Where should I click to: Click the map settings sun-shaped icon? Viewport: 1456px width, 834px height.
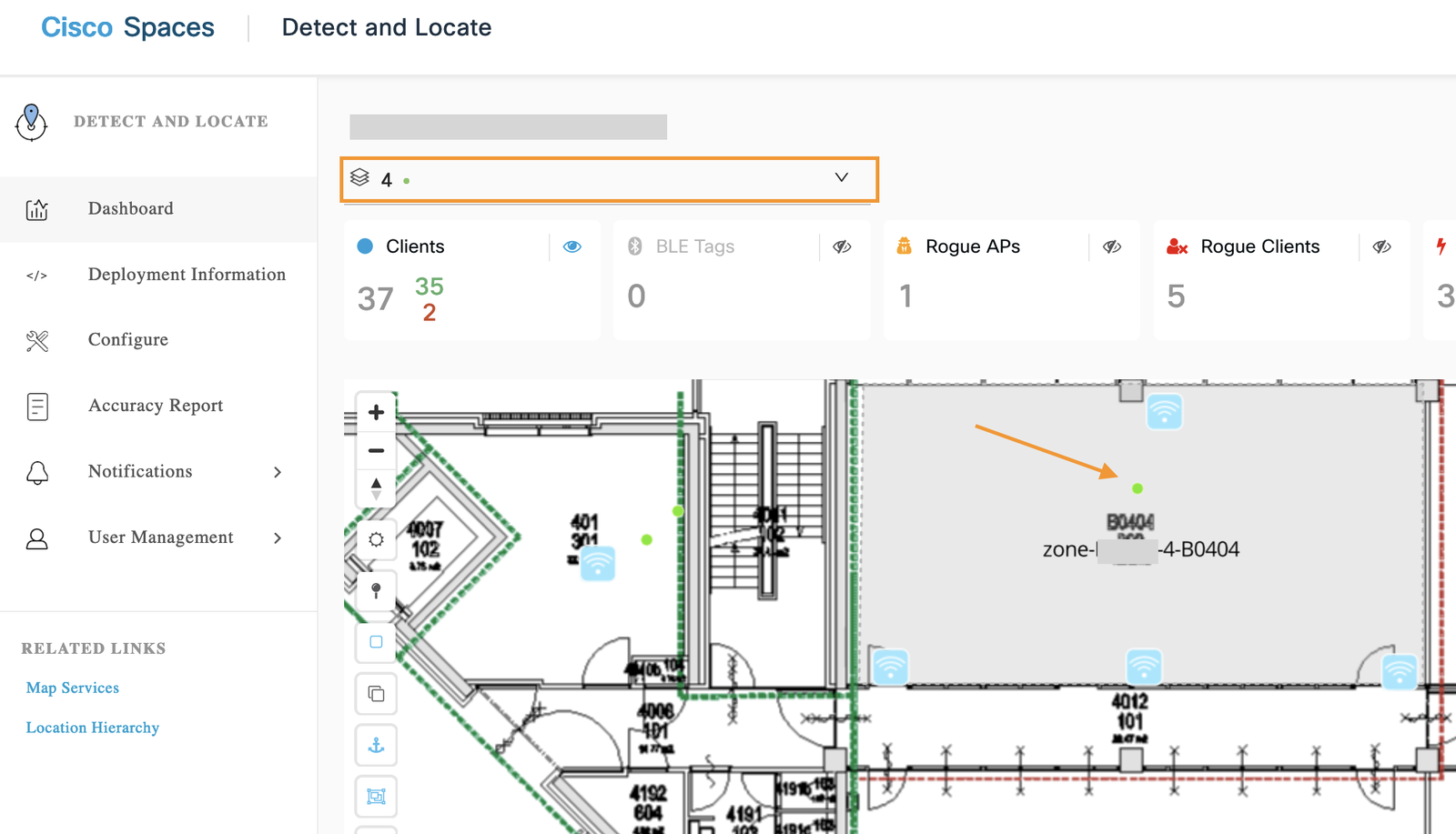click(376, 539)
